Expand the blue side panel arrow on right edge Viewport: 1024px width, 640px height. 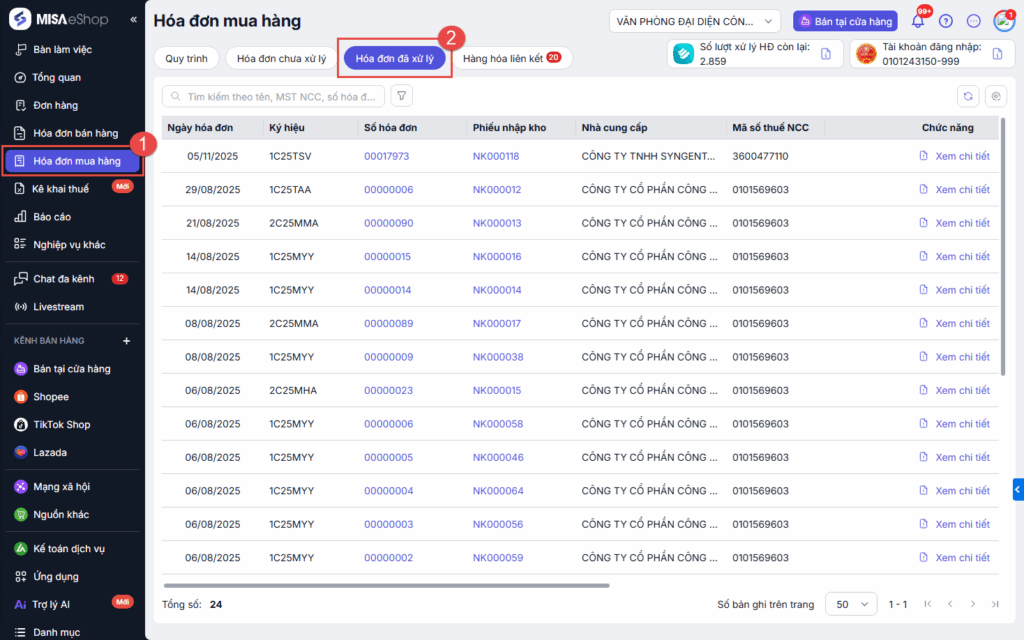click(1018, 489)
